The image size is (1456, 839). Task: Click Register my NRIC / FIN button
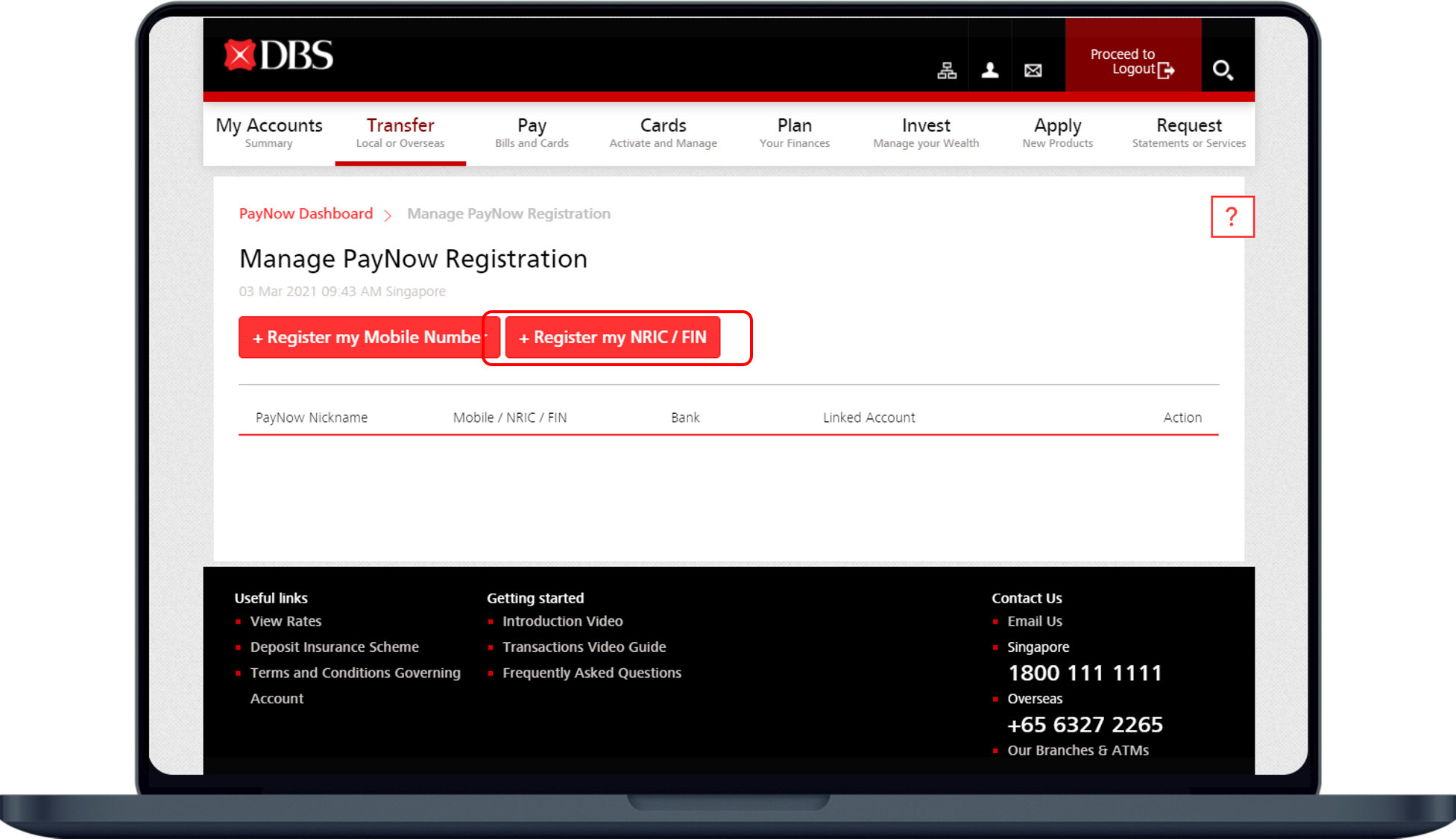click(612, 338)
